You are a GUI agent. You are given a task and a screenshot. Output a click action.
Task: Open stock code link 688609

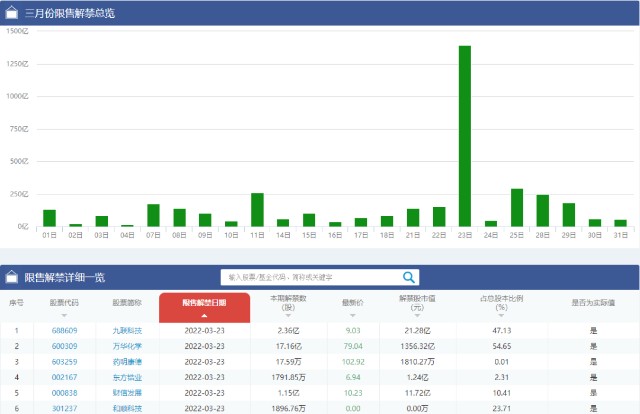click(64, 331)
